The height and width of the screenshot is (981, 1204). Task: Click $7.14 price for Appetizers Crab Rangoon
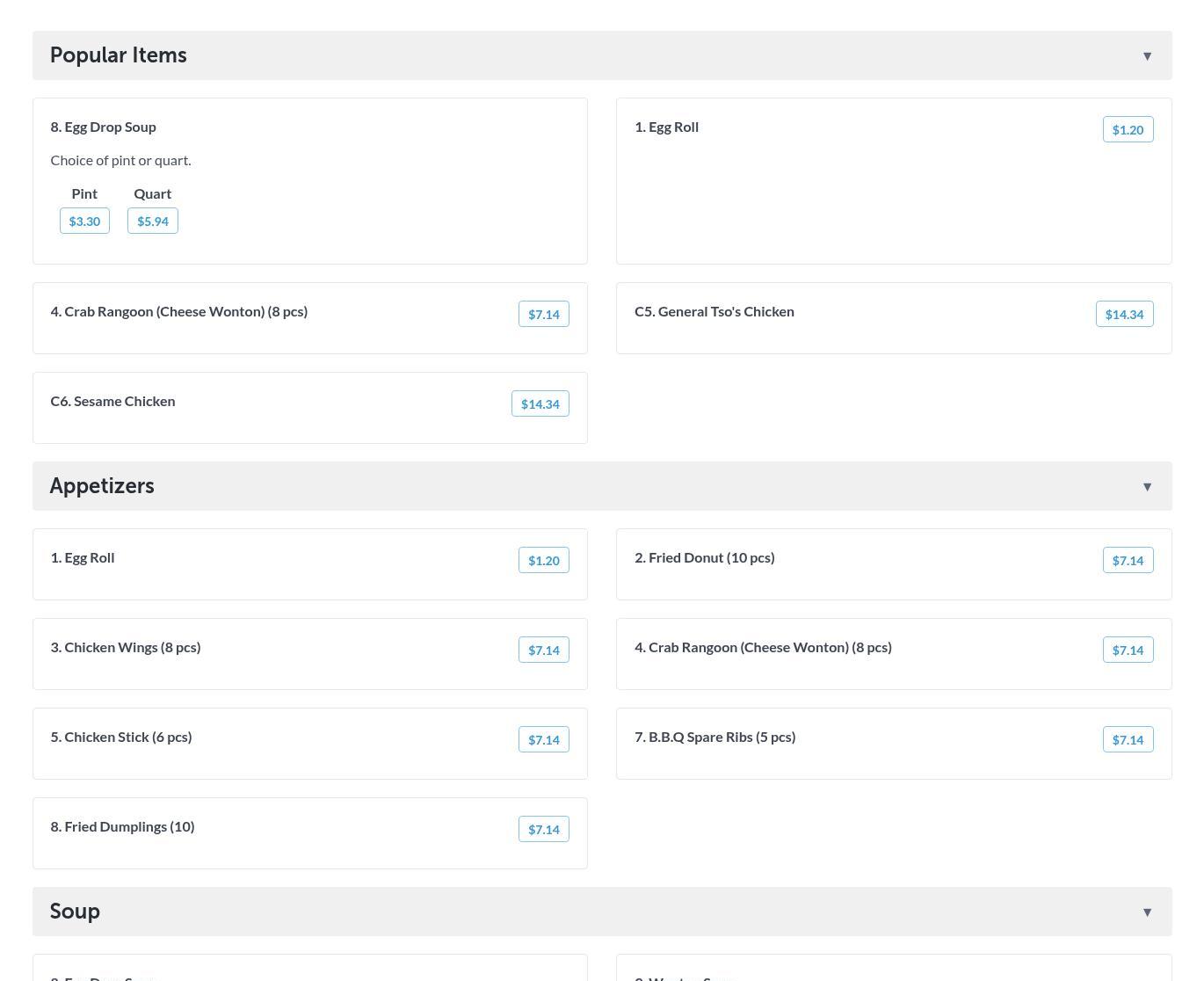click(x=1128, y=650)
